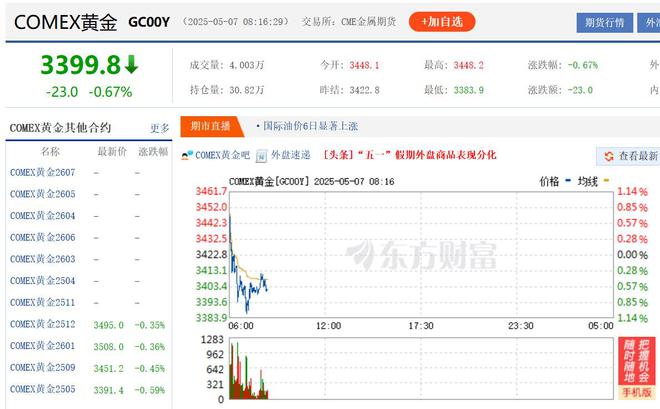
Task: Click the 3391.4 price for COMEX黄金2505
Action: pyautogui.click(x=109, y=390)
